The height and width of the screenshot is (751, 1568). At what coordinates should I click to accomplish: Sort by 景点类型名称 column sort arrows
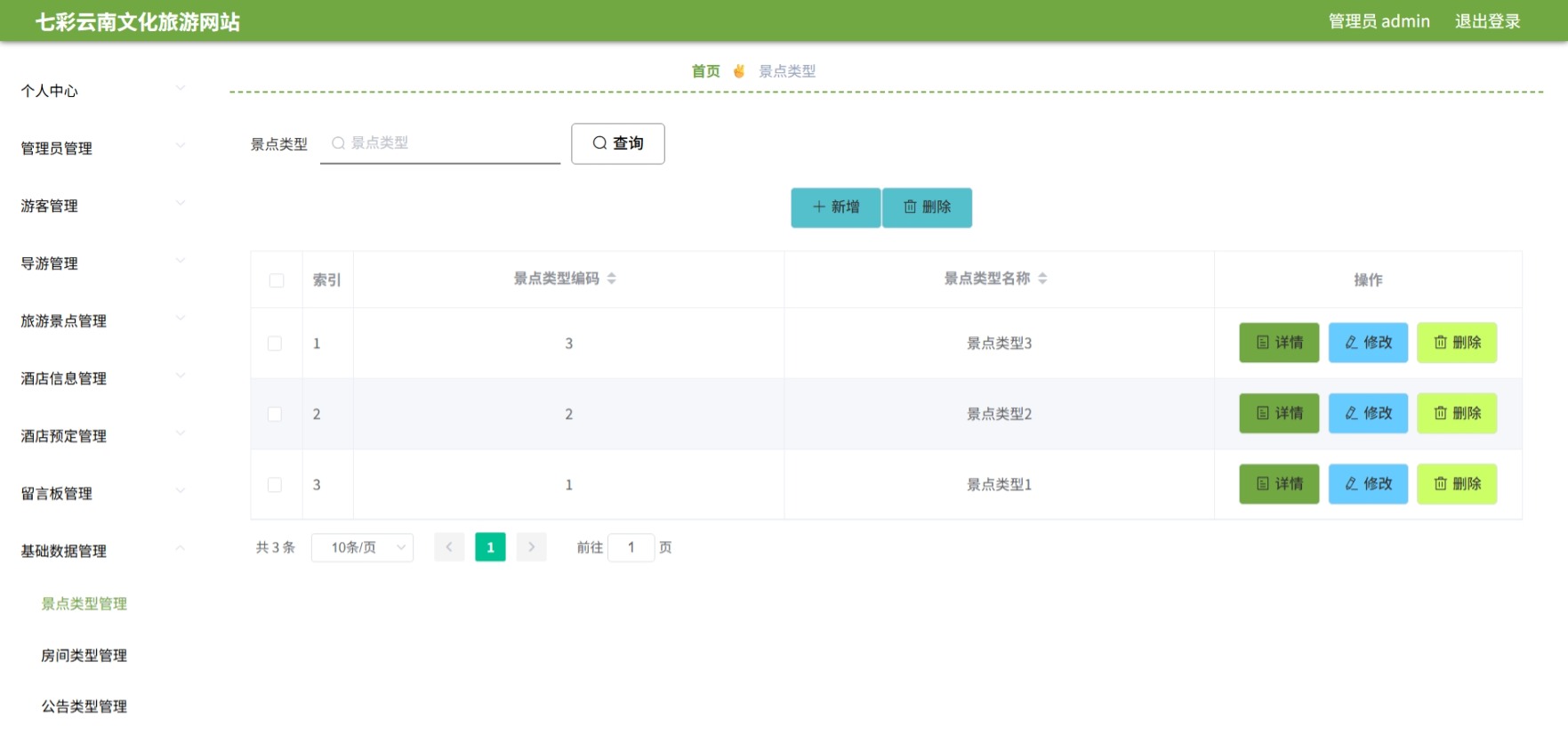click(1042, 279)
